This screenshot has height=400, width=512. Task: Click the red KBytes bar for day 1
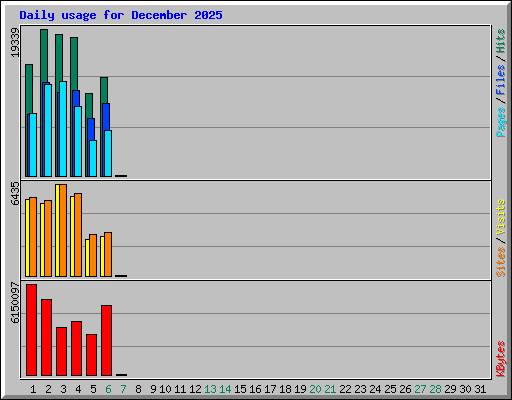31,330
